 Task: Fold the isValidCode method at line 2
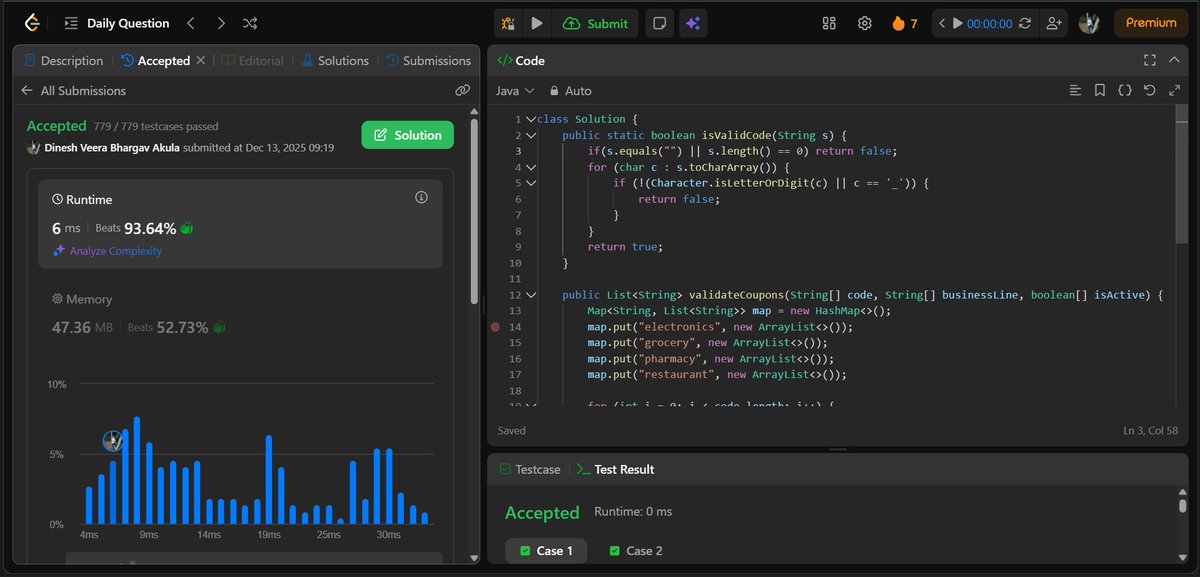(x=531, y=135)
